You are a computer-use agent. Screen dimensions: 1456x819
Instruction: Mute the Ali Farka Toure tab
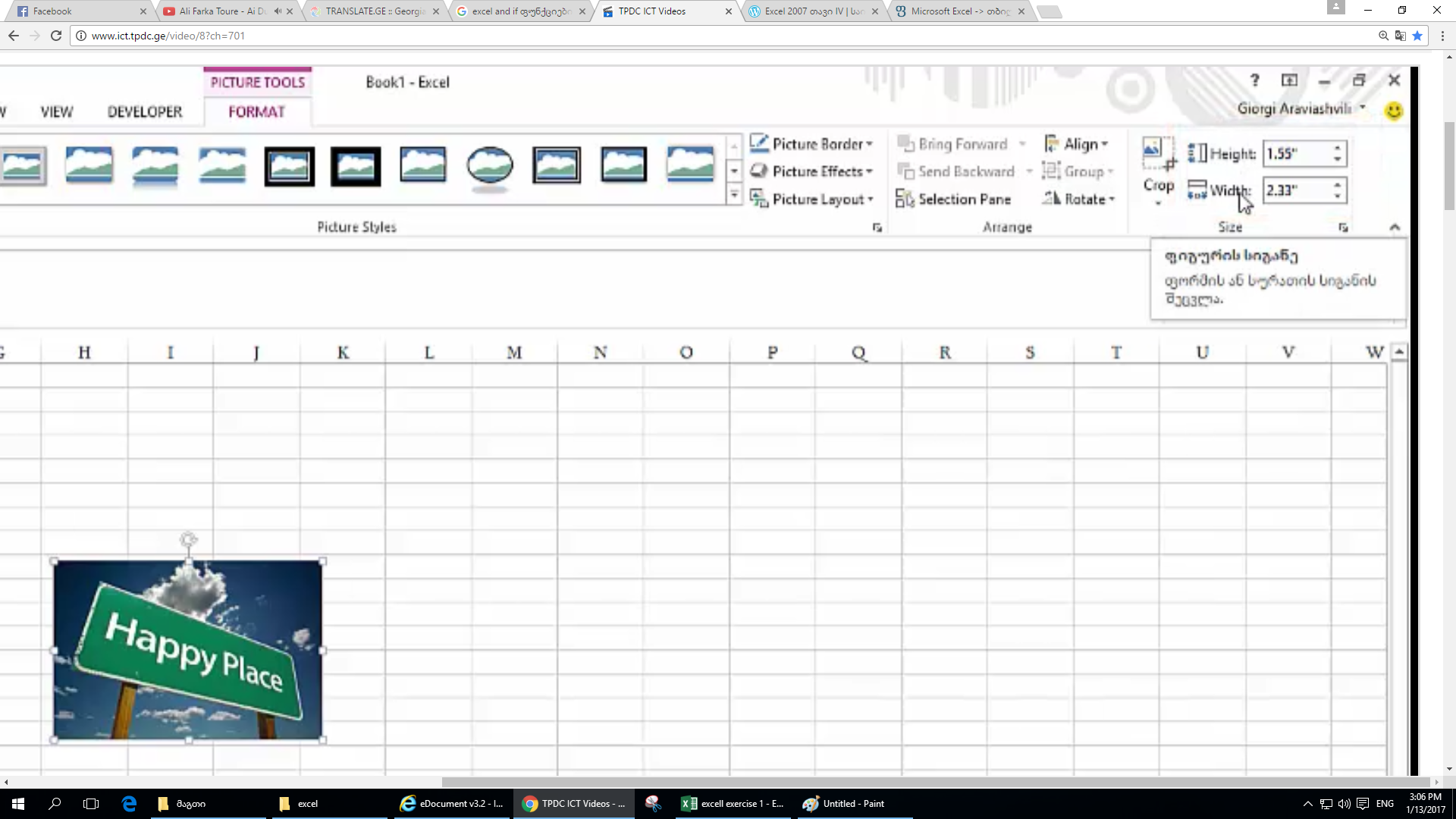tap(278, 11)
